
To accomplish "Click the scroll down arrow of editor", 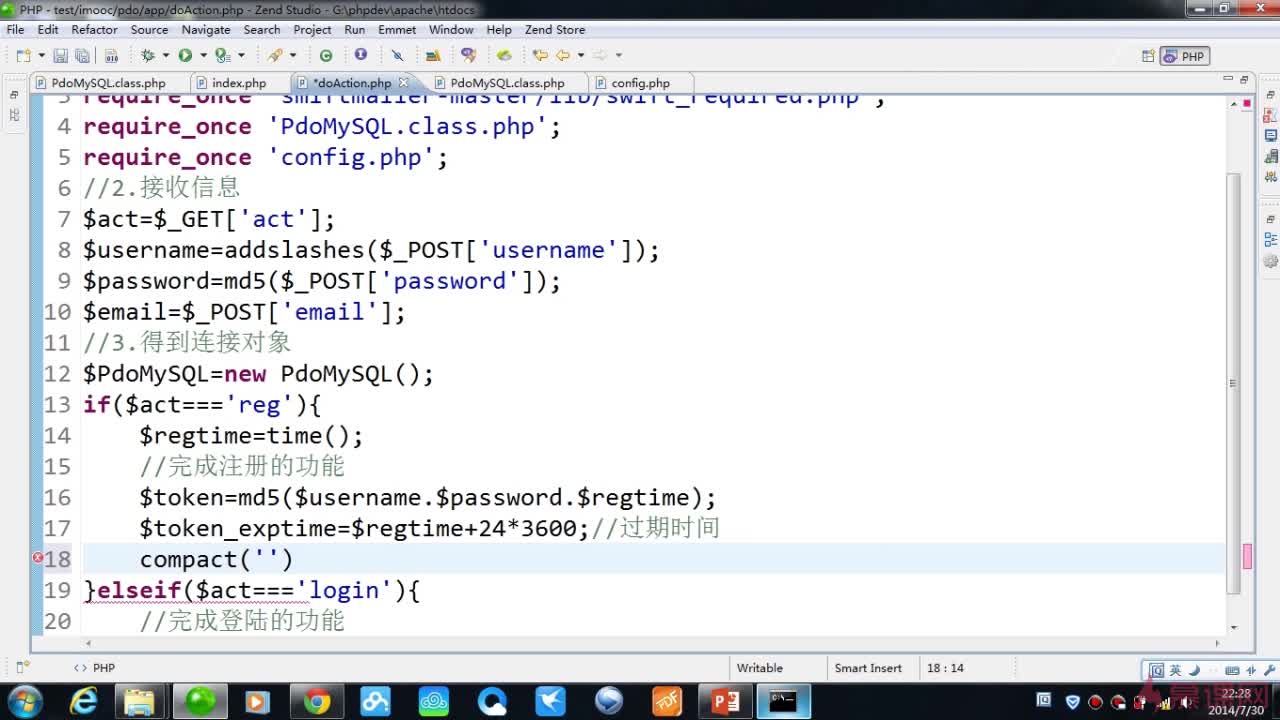I will point(1233,627).
